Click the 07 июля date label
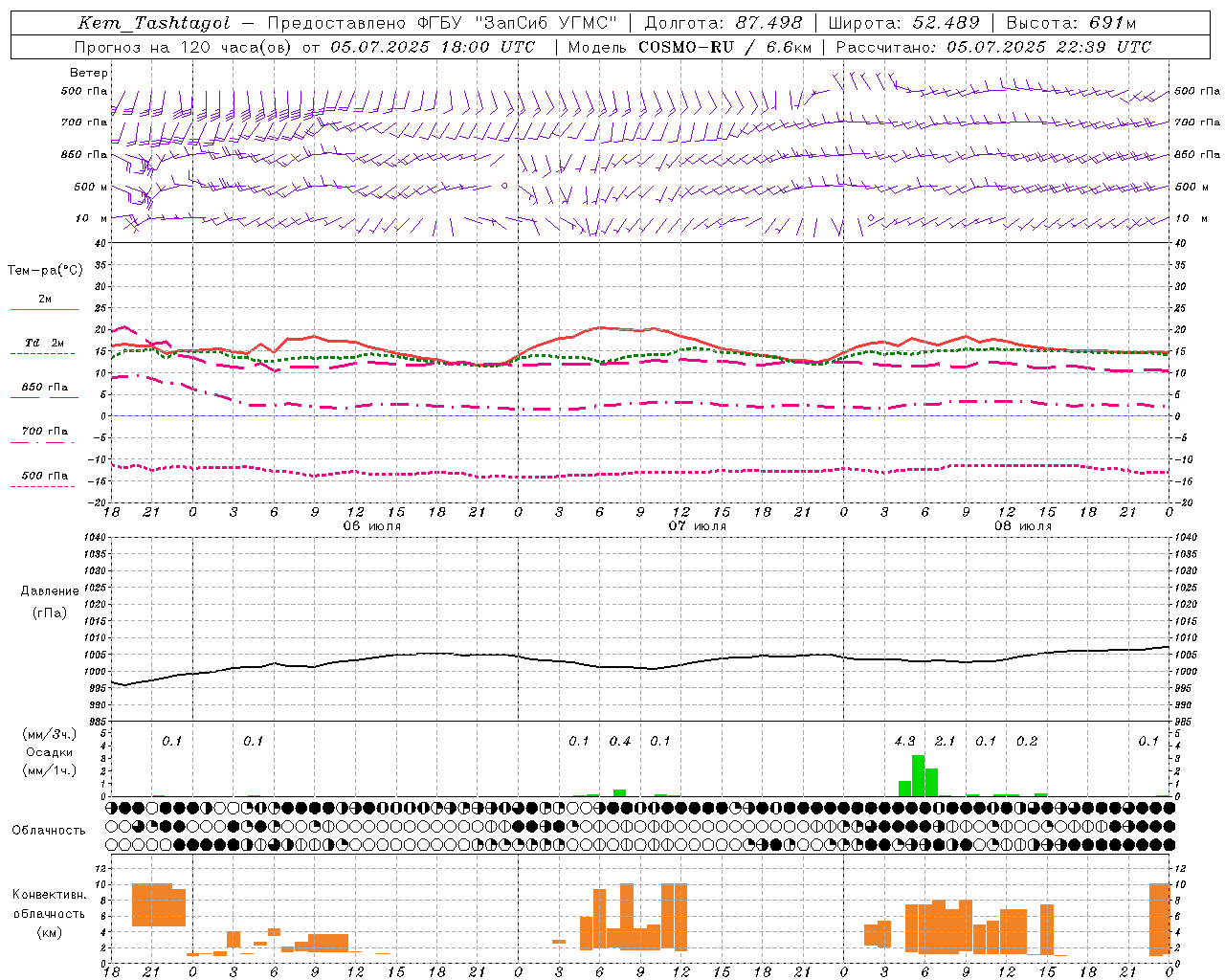This screenshot has width=1225, height=980. (x=698, y=526)
